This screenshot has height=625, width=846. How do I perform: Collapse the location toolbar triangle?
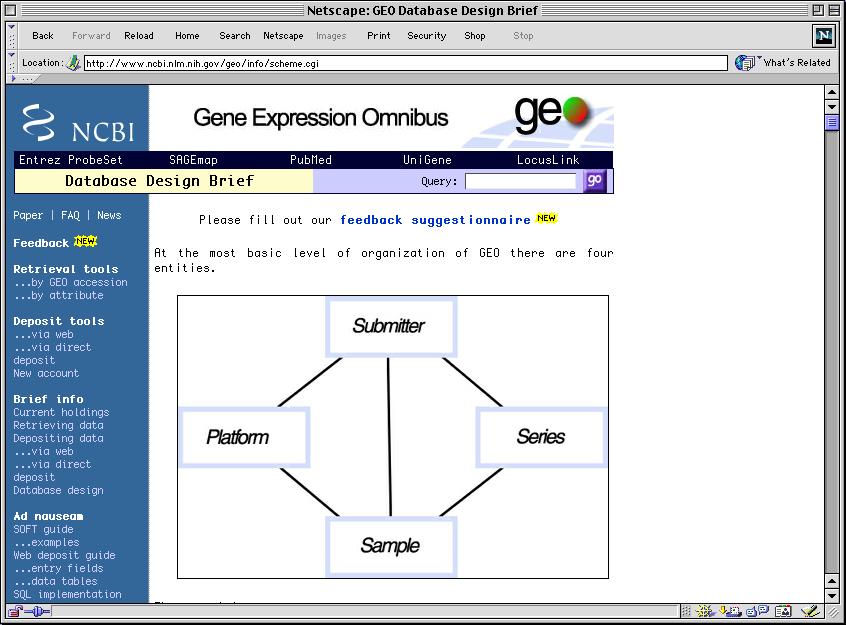click(x=11, y=55)
